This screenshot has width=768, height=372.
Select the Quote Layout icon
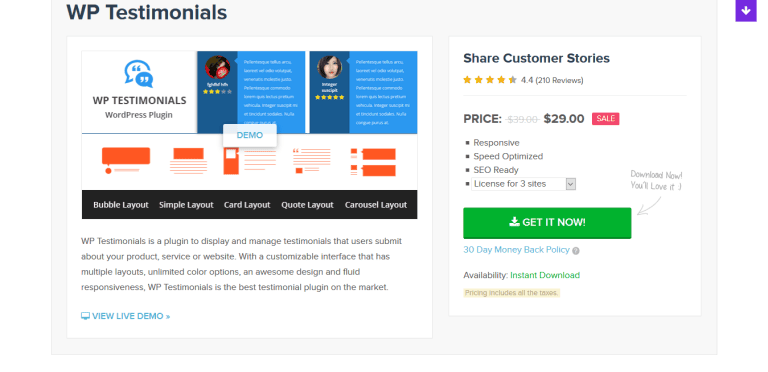pos(312,161)
